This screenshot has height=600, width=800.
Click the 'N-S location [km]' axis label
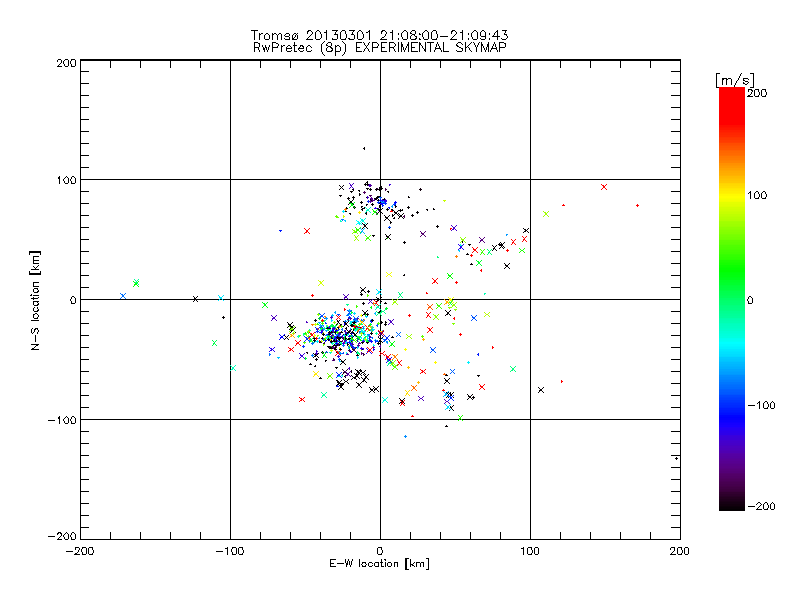tap(35, 301)
